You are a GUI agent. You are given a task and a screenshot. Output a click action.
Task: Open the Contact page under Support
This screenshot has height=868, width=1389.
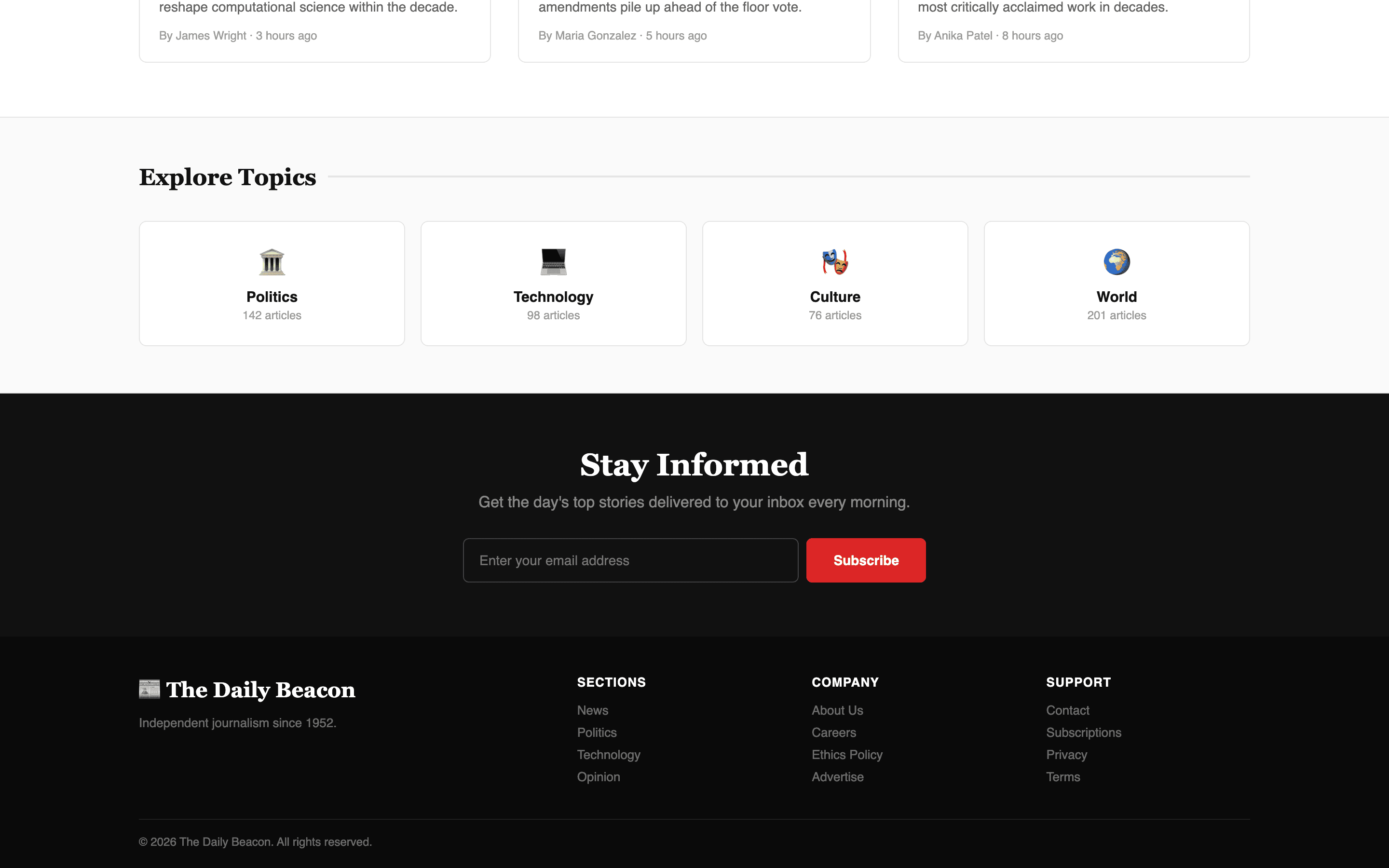(x=1067, y=710)
